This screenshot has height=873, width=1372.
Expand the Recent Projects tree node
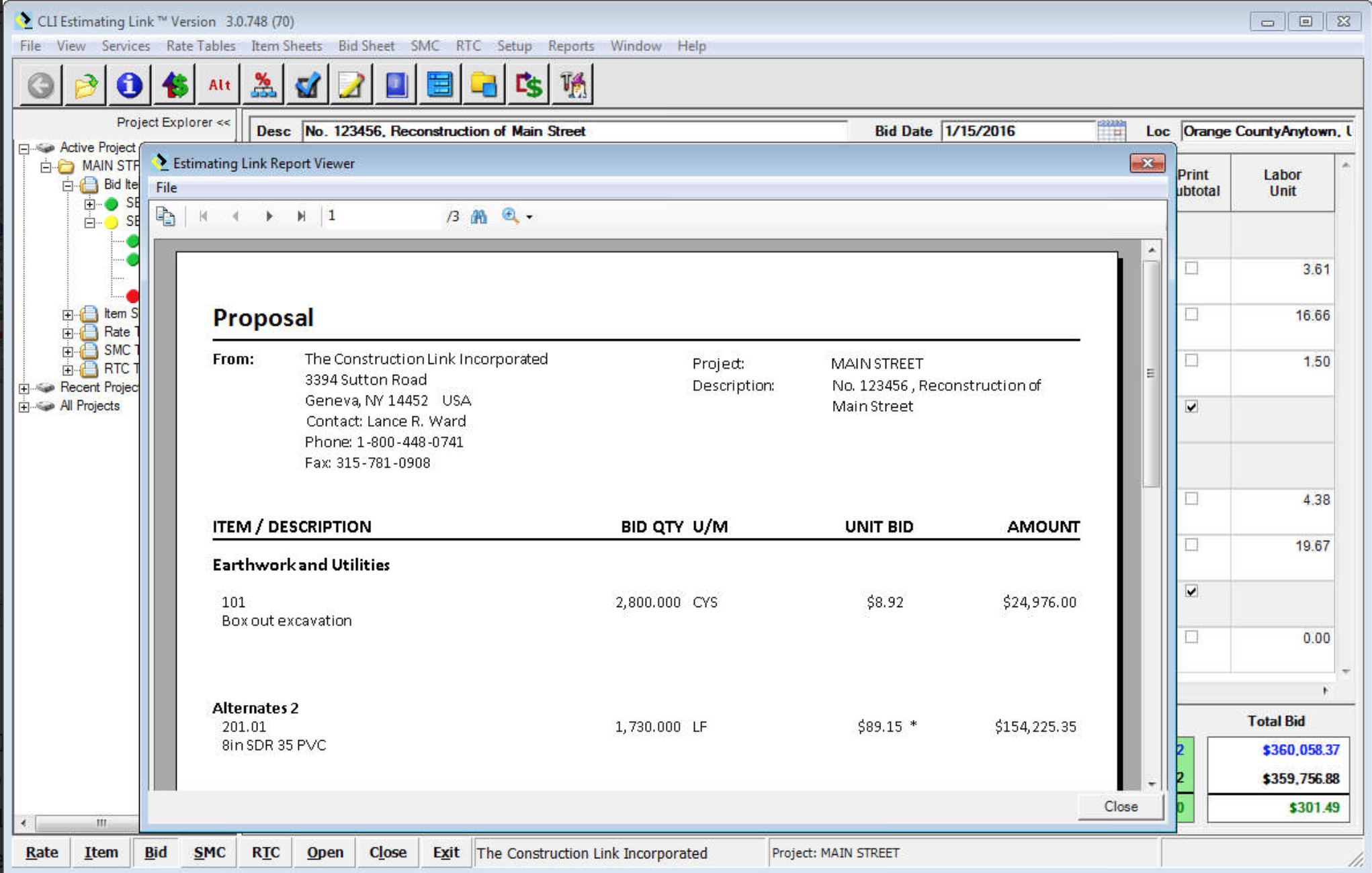(x=24, y=388)
